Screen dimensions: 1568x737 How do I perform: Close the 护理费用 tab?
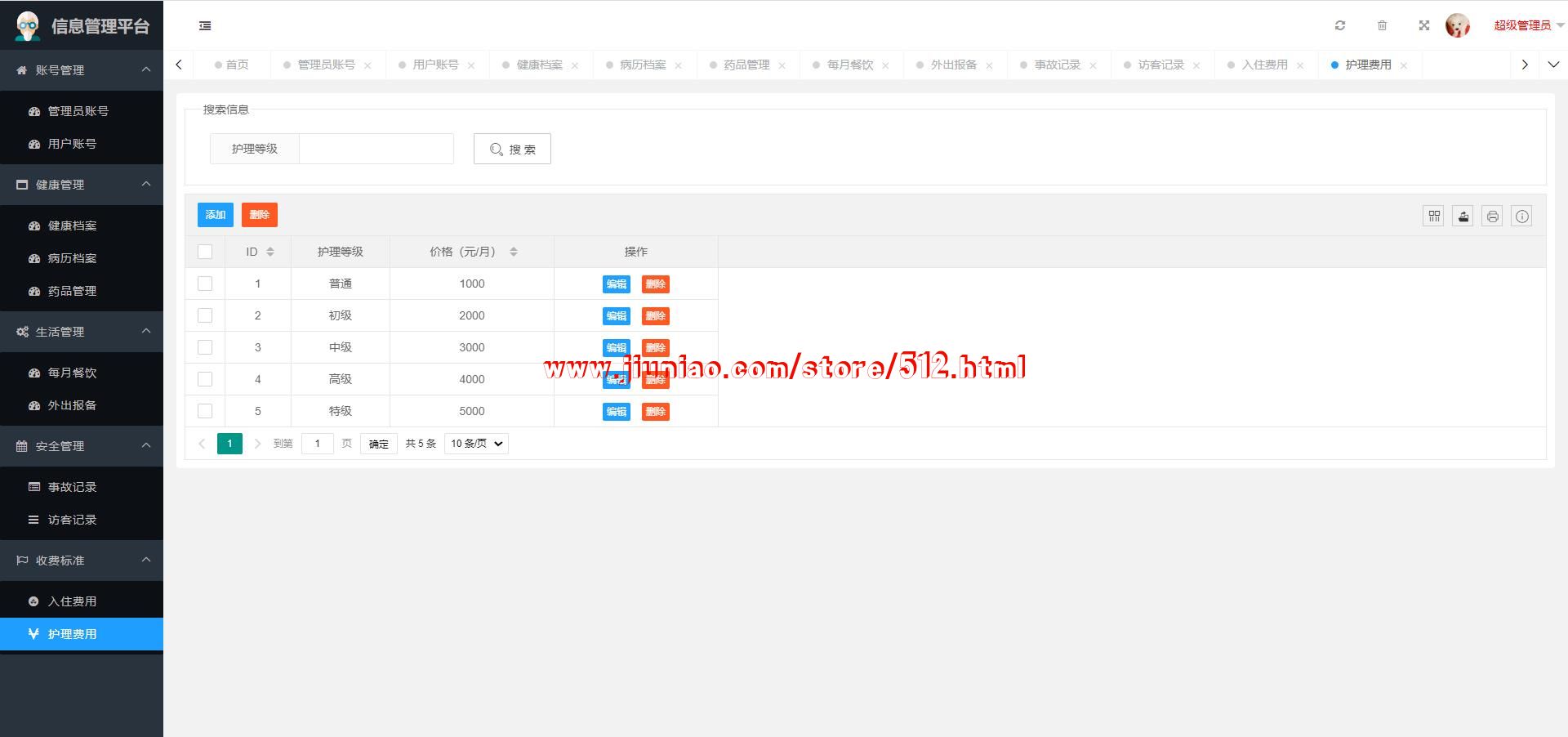[1404, 65]
